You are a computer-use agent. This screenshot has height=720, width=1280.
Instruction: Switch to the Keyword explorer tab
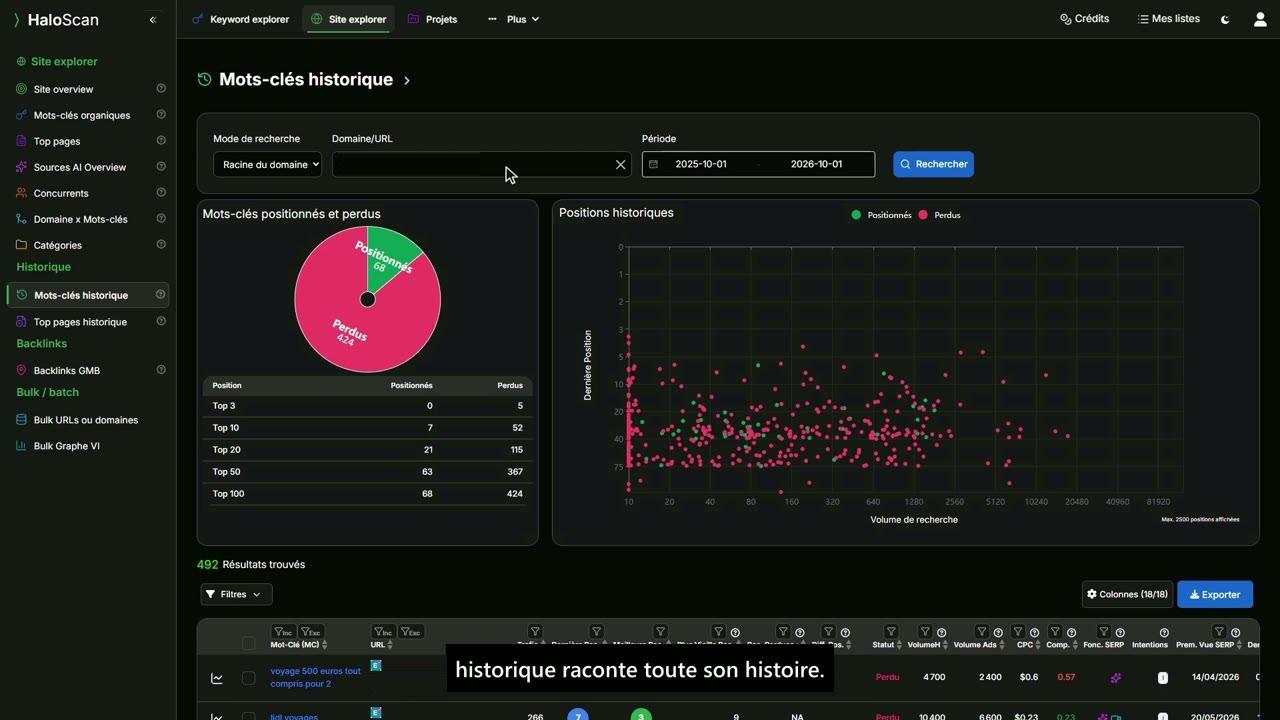240,19
